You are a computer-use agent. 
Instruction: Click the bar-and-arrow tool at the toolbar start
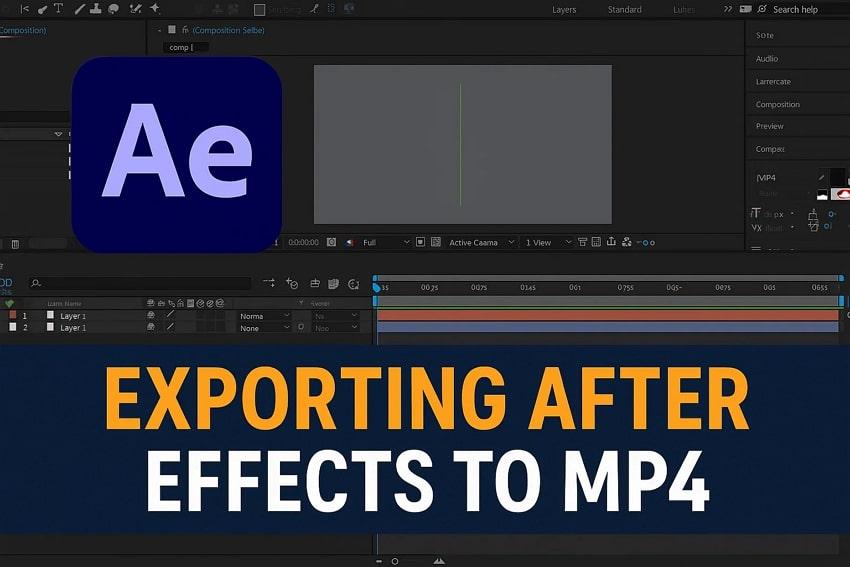[x=24, y=9]
